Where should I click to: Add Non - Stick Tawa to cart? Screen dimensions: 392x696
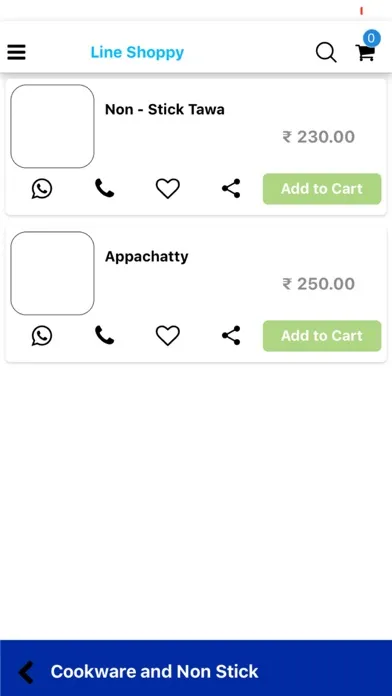pos(322,189)
